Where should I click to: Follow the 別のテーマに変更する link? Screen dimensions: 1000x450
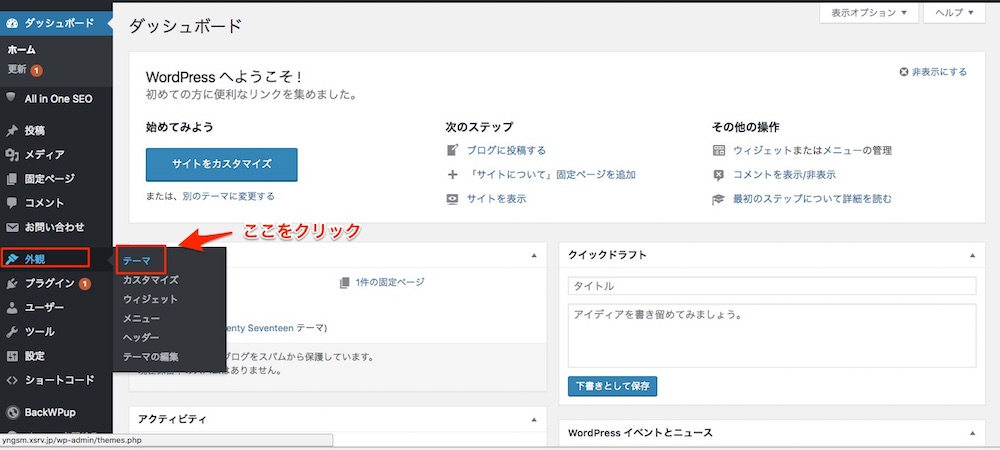coord(228,196)
